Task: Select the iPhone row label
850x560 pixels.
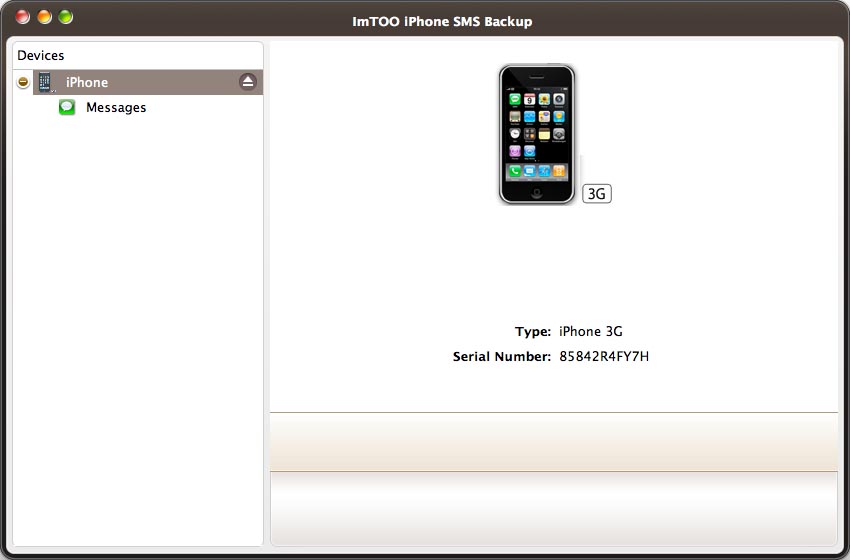Action: 87,82
